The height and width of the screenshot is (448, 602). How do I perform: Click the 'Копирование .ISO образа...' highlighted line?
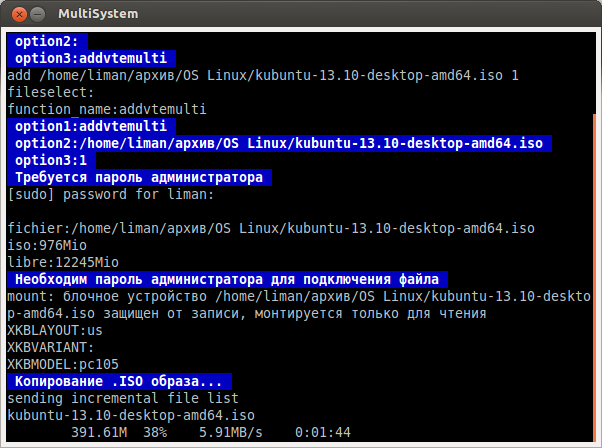(x=119, y=382)
